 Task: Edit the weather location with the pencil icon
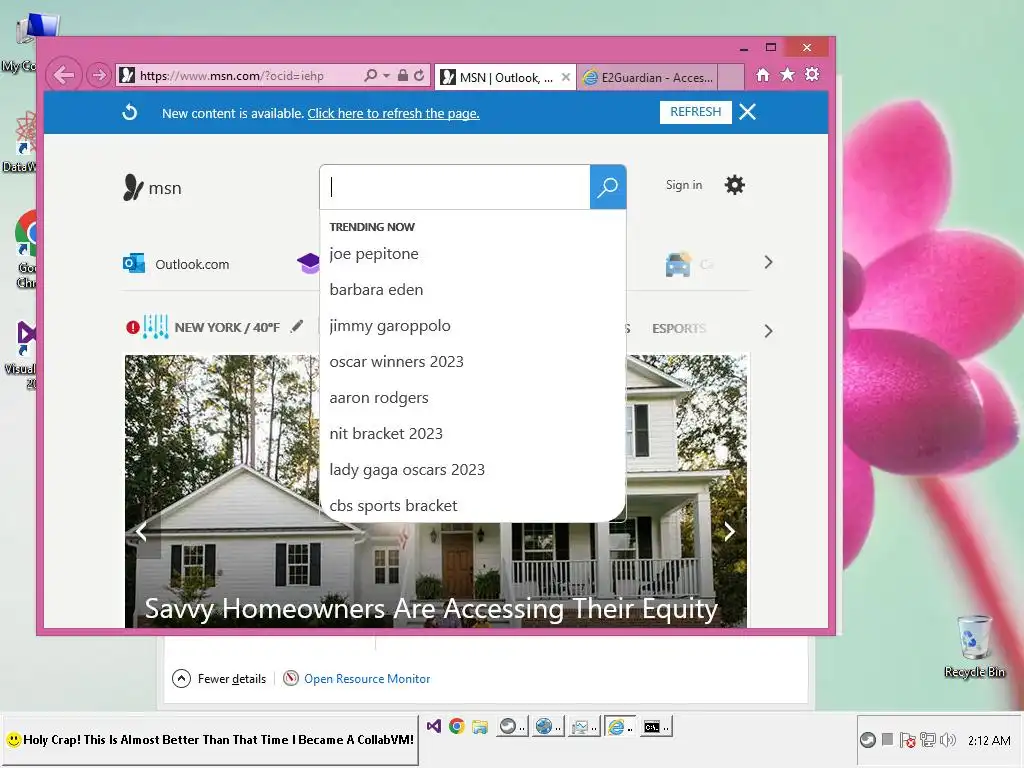(297, 326)
